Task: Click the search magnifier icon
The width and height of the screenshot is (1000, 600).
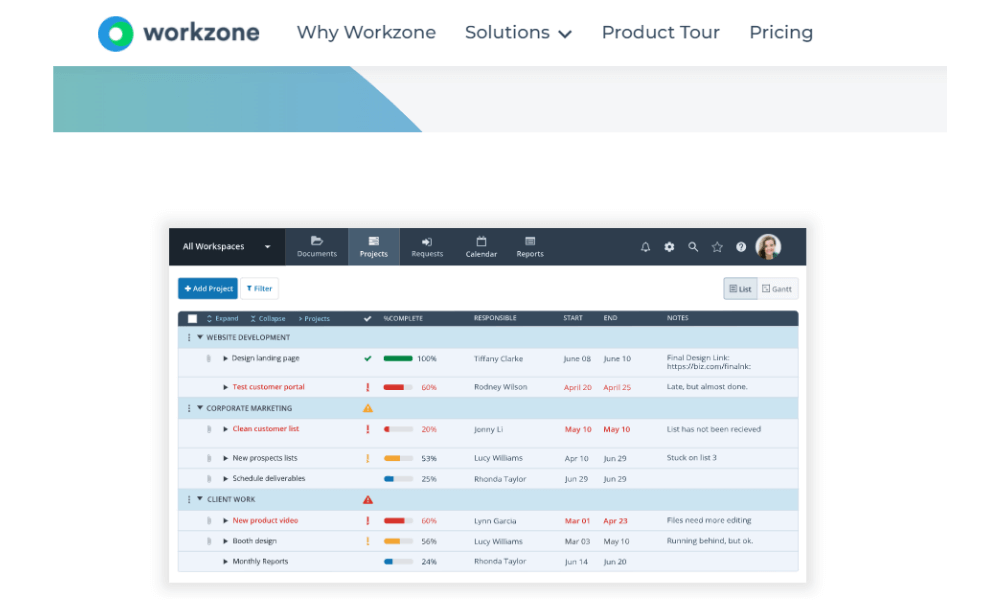Action: tap(693, 247)
